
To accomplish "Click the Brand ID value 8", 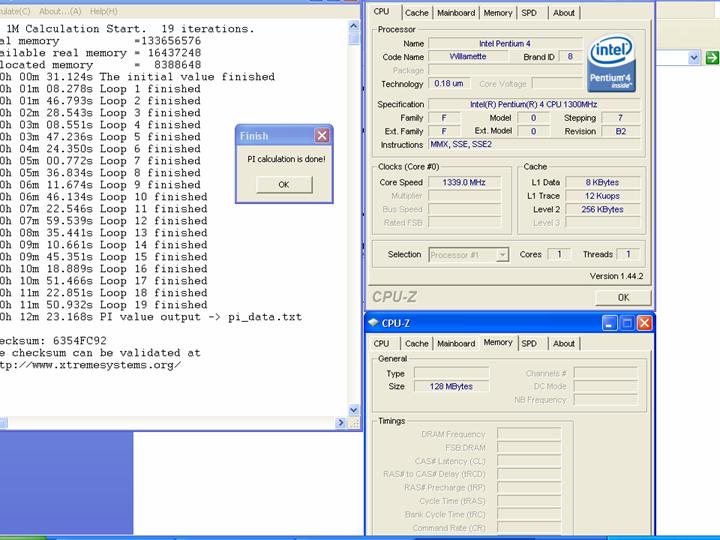I will [x=570, y=56].
